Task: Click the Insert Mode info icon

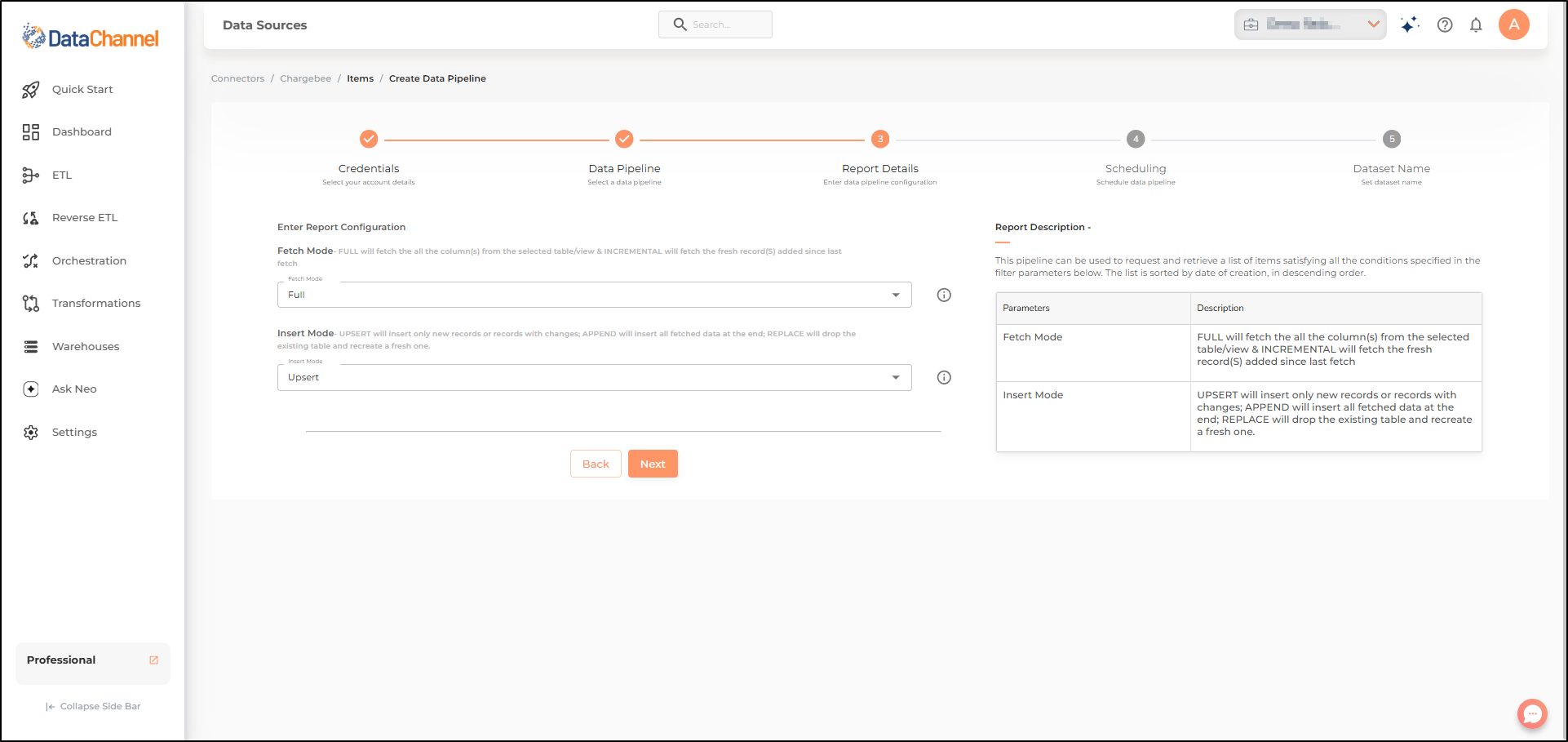Action: 944,377
